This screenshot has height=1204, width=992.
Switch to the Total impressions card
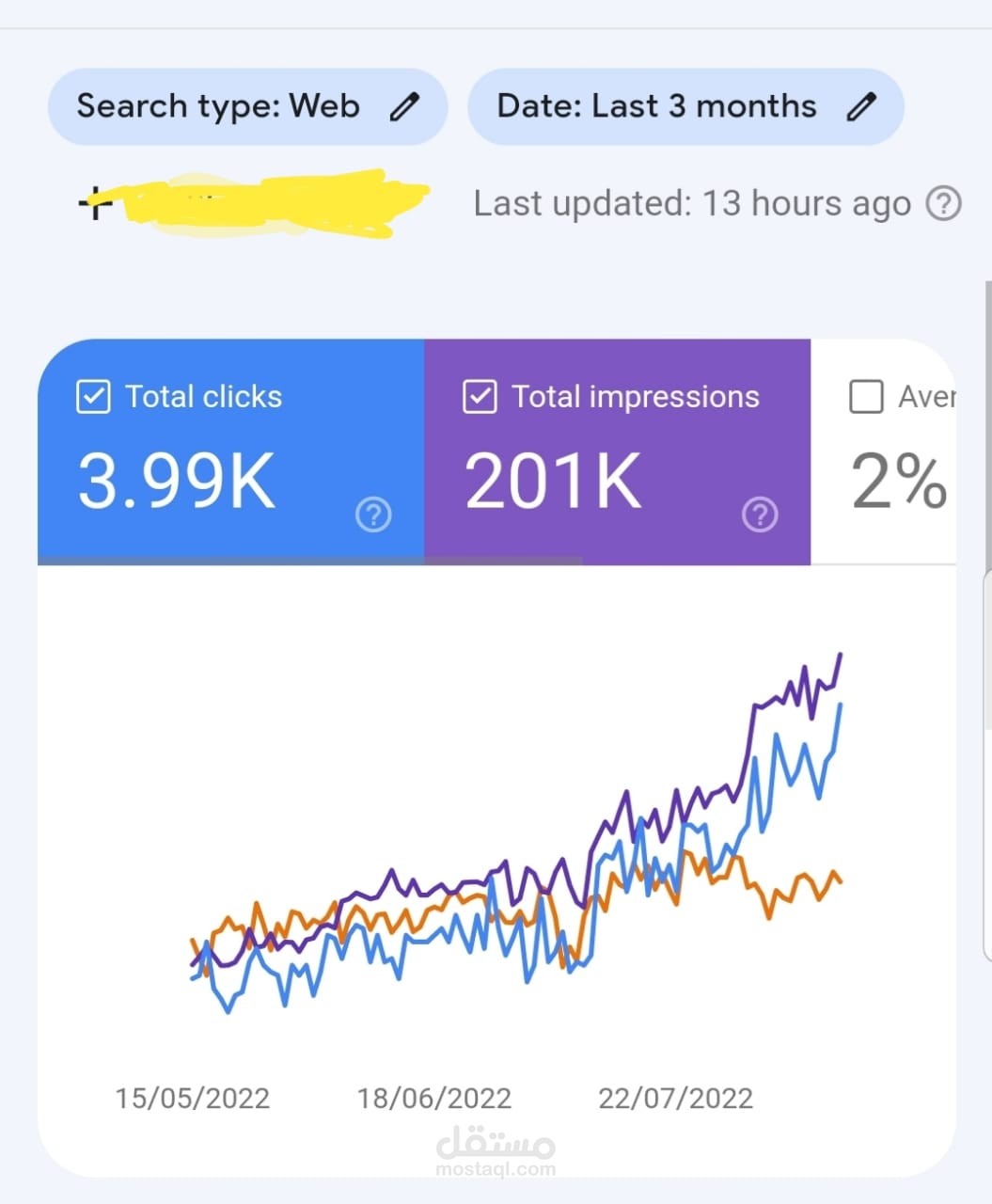pos(618,451)
